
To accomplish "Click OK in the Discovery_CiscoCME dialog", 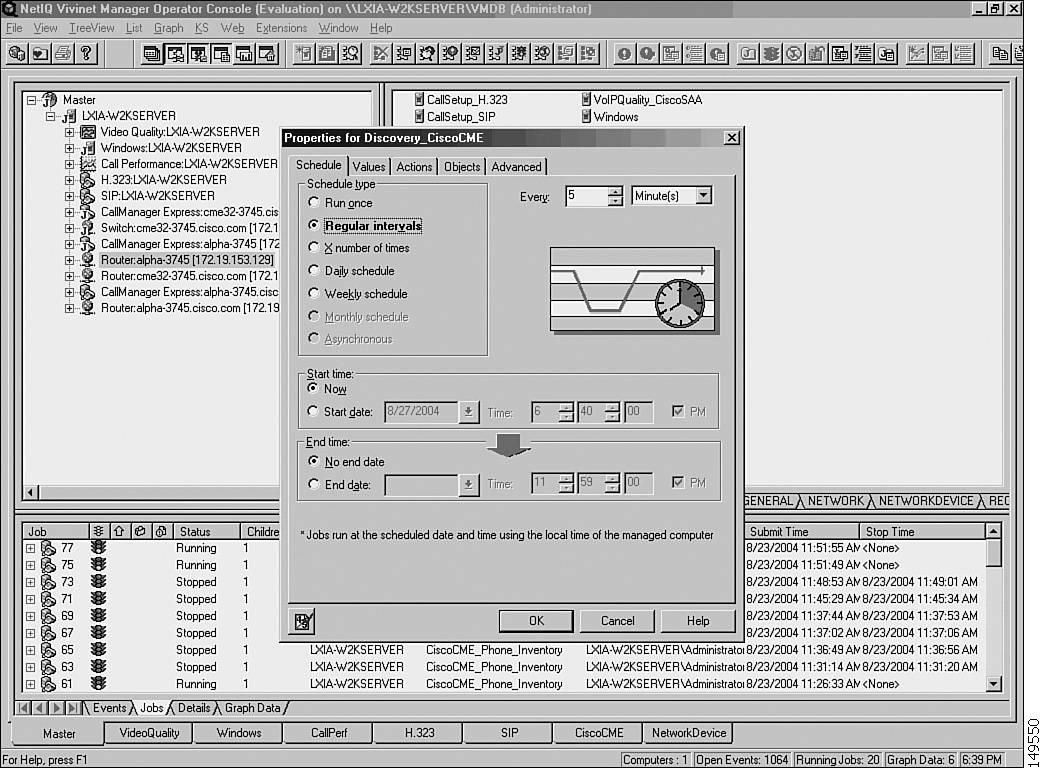I will (536, 621).
